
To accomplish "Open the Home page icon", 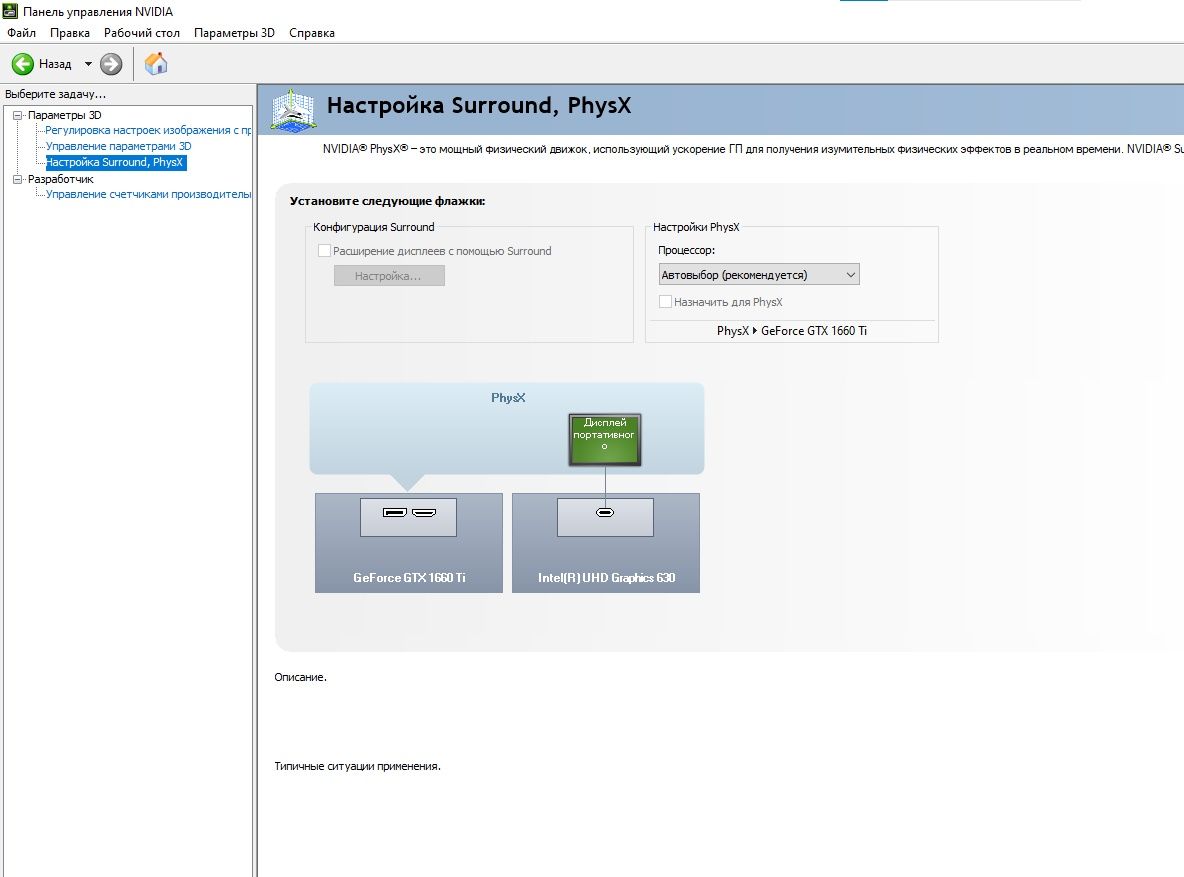I will tap(156, 63).
